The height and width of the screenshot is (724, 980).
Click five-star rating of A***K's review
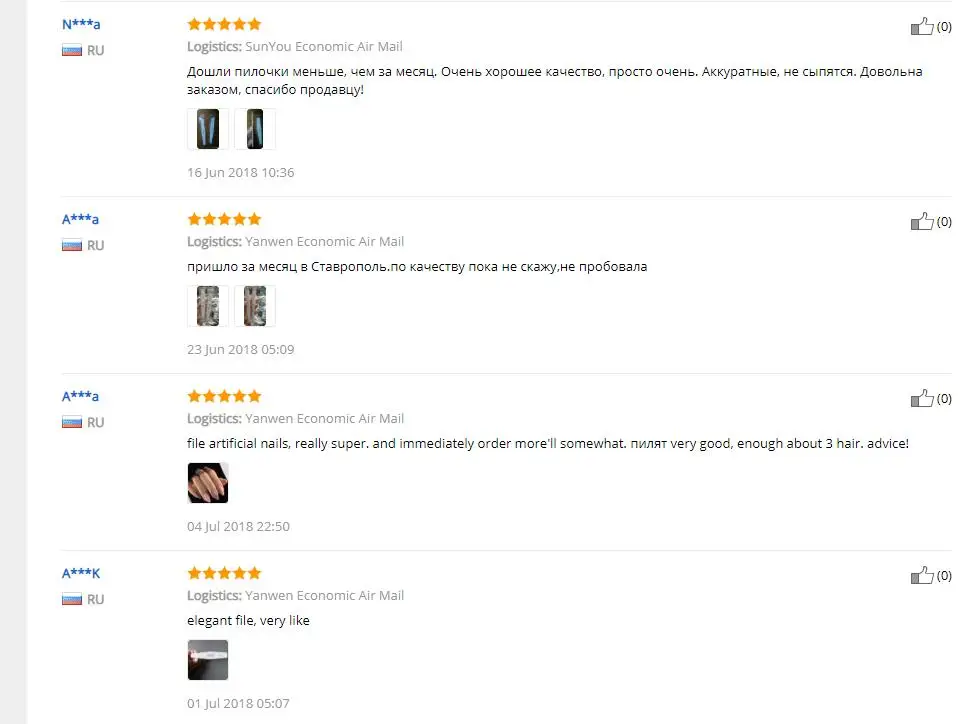(x=224, y=573)
